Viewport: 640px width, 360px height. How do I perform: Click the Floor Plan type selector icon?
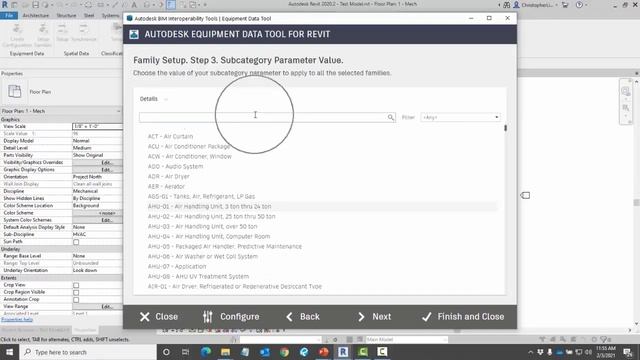[15, 91]
